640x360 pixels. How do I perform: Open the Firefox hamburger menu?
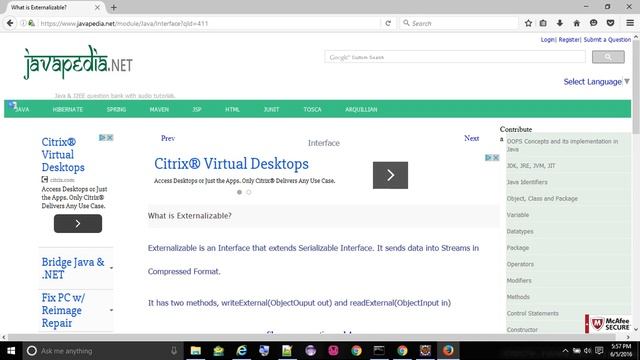[630, 23]
